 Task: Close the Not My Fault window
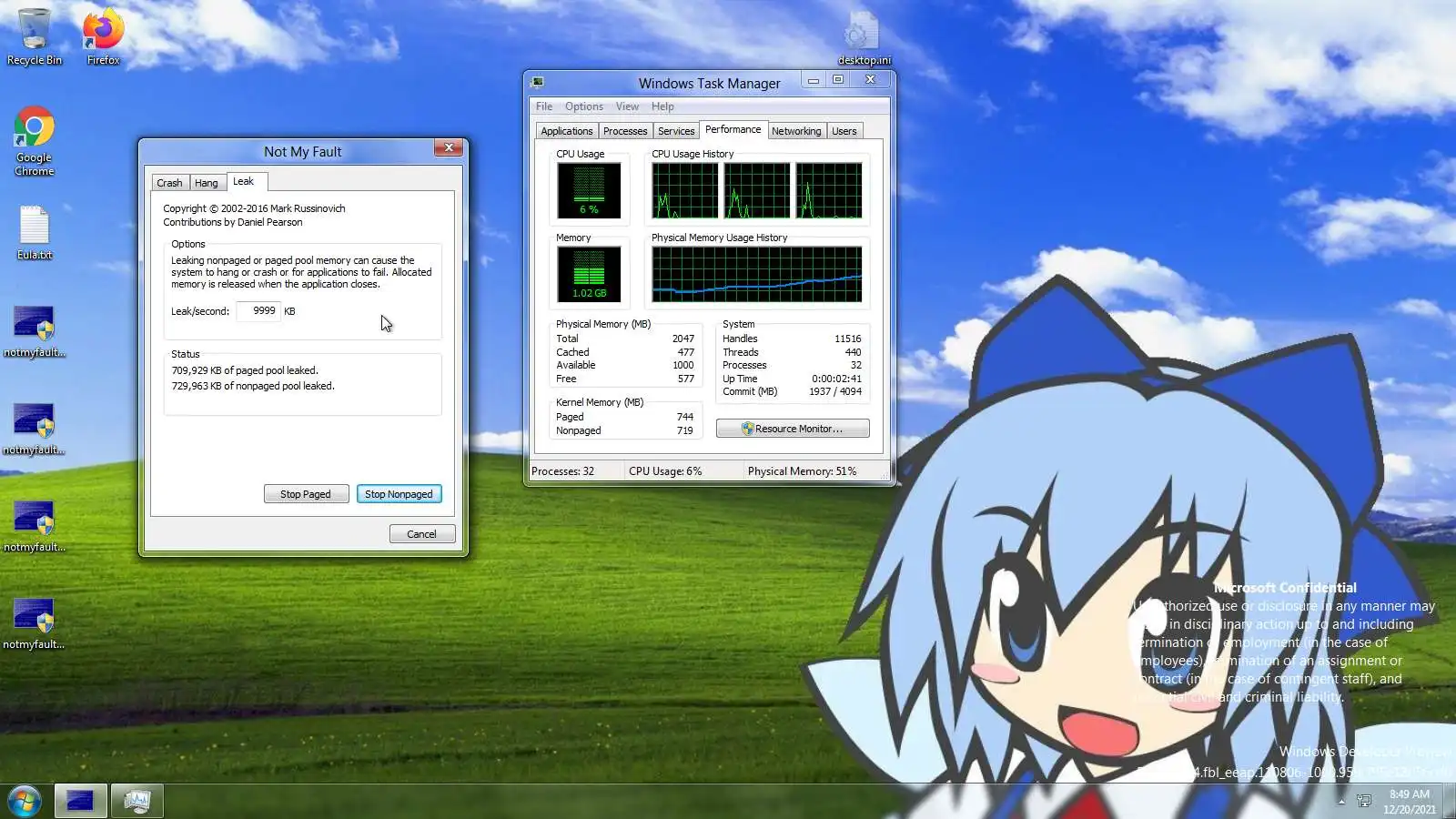tap(449, 147)
